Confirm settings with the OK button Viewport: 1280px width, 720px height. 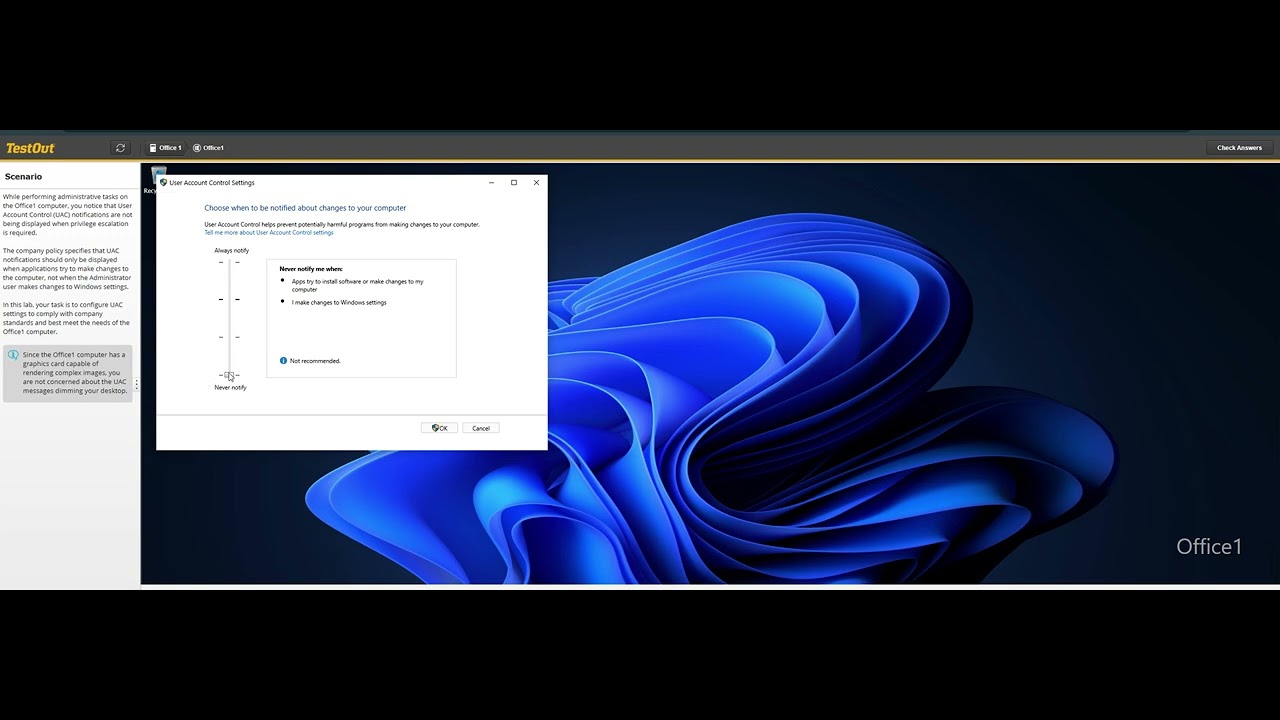coord(439,428)
